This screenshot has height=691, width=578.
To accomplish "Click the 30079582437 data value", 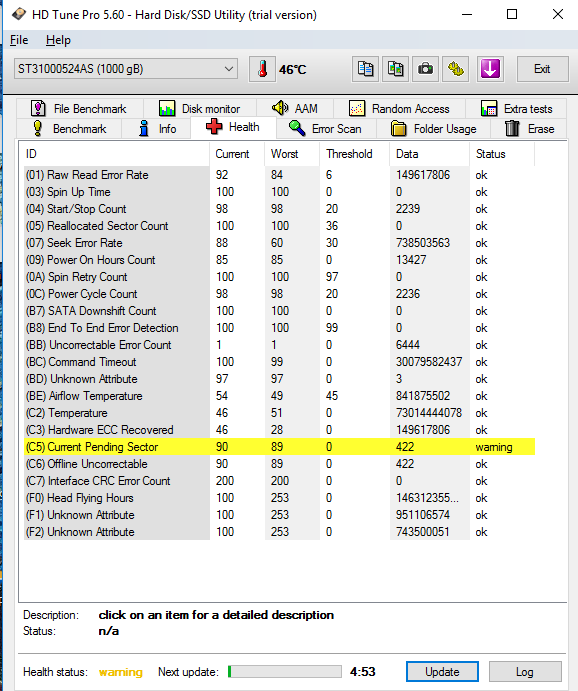I will (x=429, y=362).
